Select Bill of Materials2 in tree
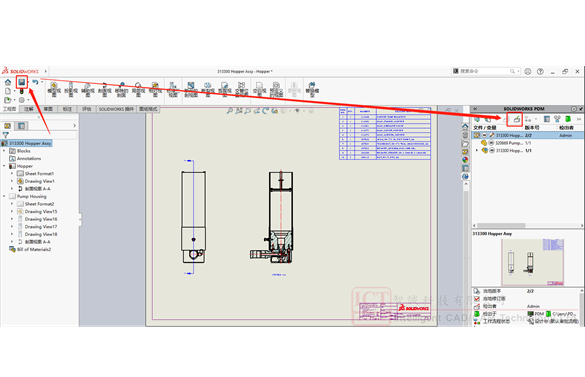This screenshot has height=377, width=585. [x=34, y=249]
